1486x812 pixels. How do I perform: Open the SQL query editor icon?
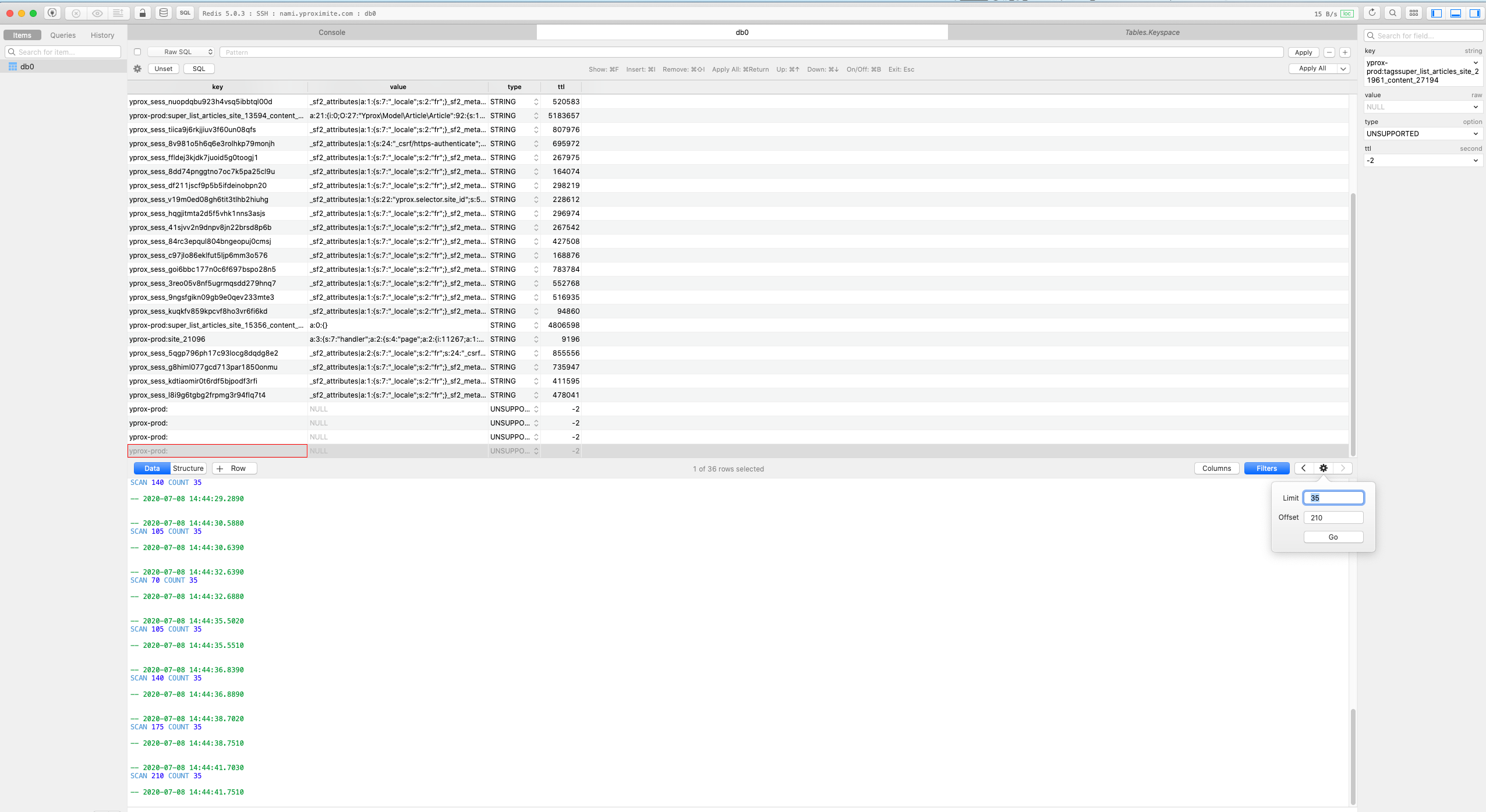(185, 13)
